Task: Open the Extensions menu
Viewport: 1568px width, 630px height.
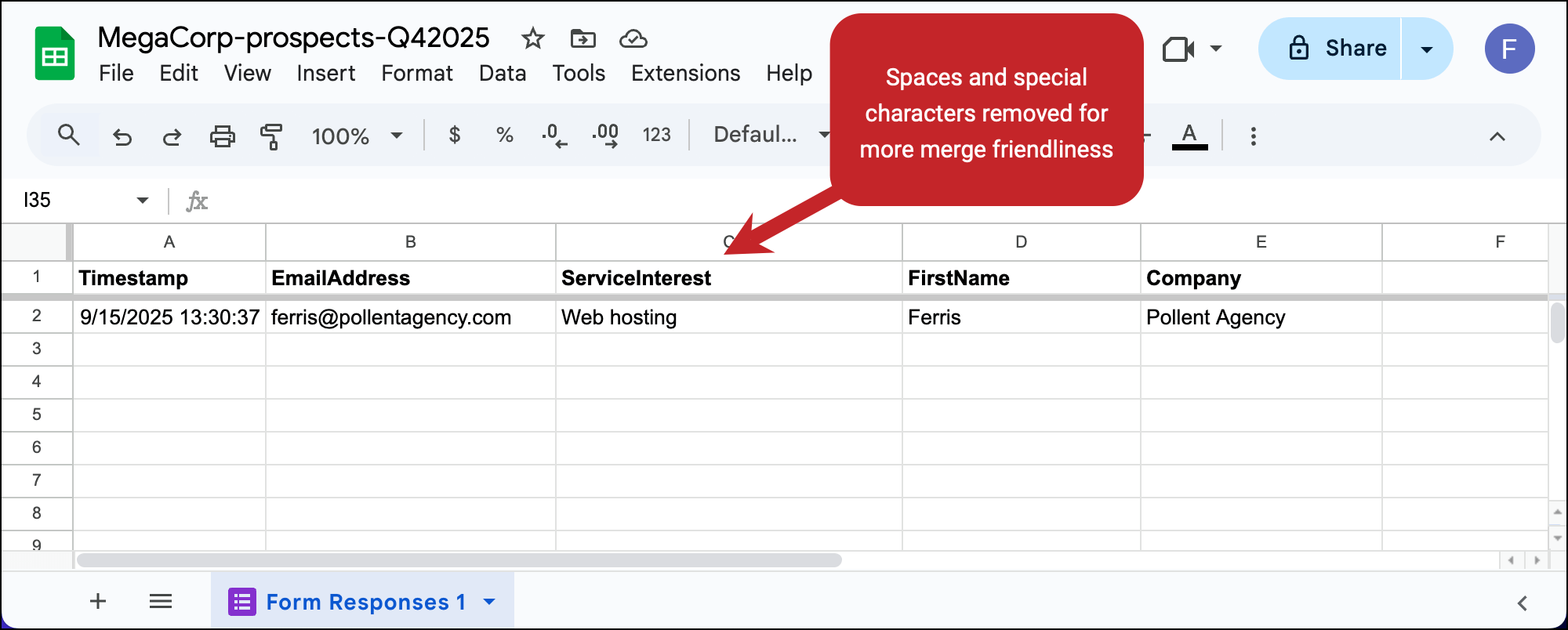Action: [x=686, y=74]
